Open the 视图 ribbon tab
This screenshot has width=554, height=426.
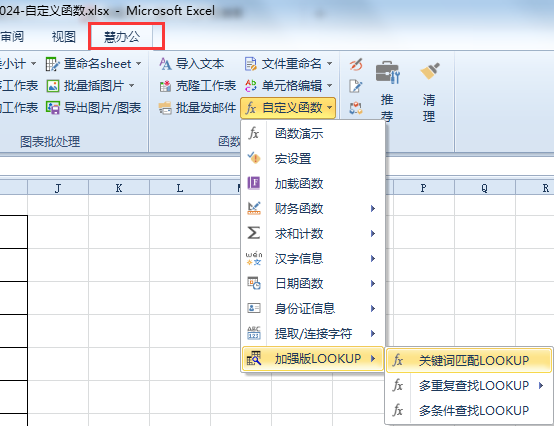click(x=64, y=36)
